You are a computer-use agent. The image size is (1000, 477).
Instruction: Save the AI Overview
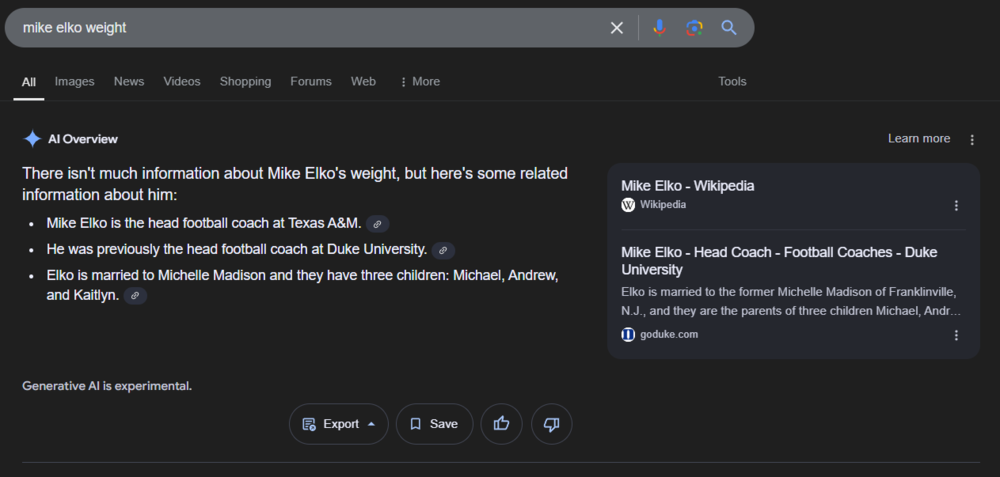click(434, 424)
